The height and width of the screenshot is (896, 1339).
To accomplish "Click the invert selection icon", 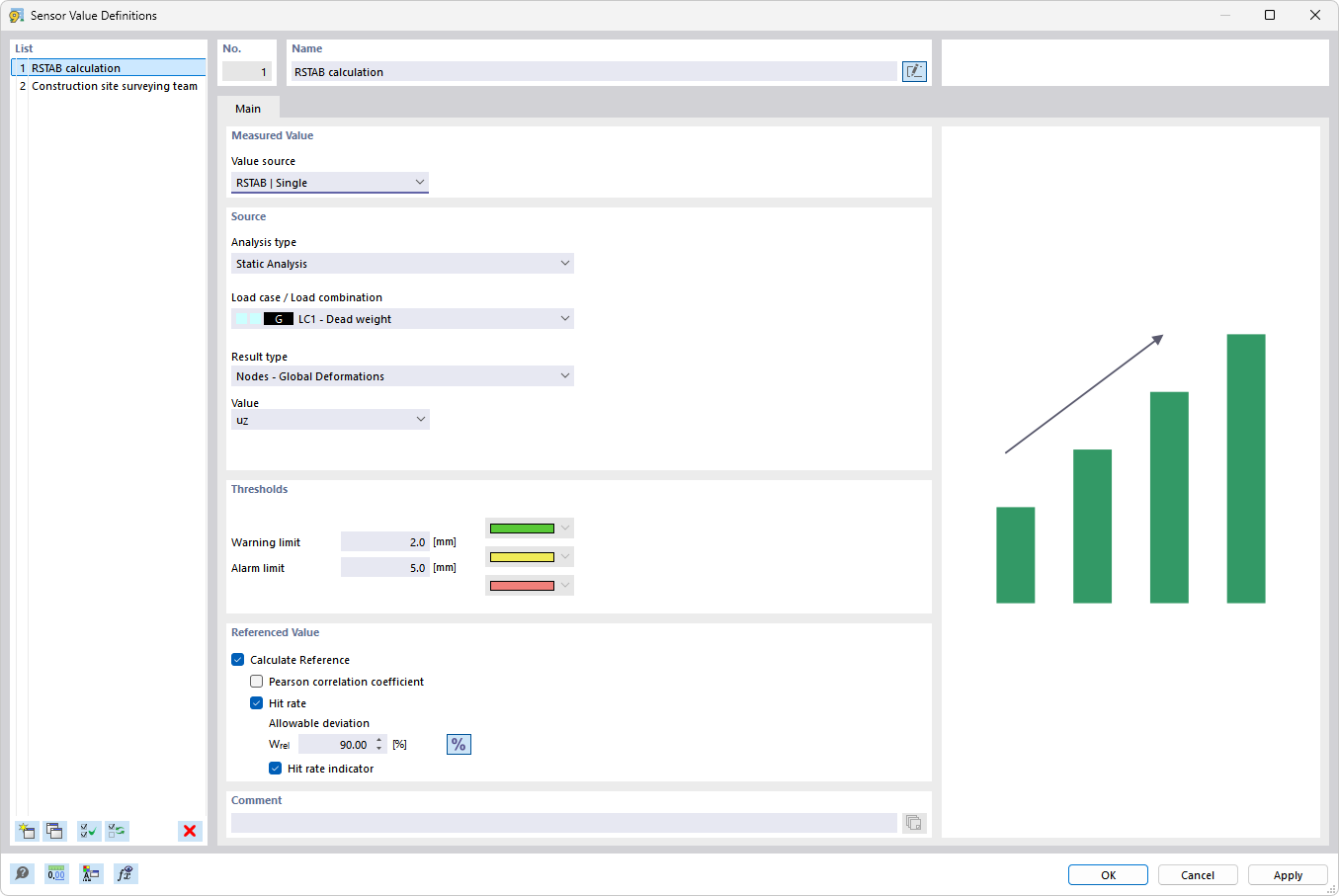I will point(117,831).
